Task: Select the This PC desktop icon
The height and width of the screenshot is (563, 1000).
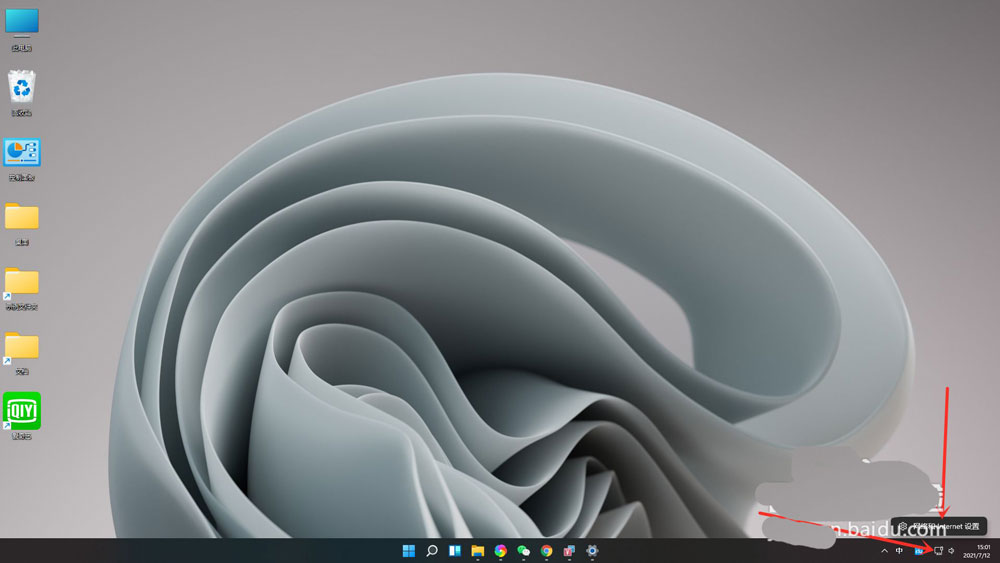Action: 22,29
